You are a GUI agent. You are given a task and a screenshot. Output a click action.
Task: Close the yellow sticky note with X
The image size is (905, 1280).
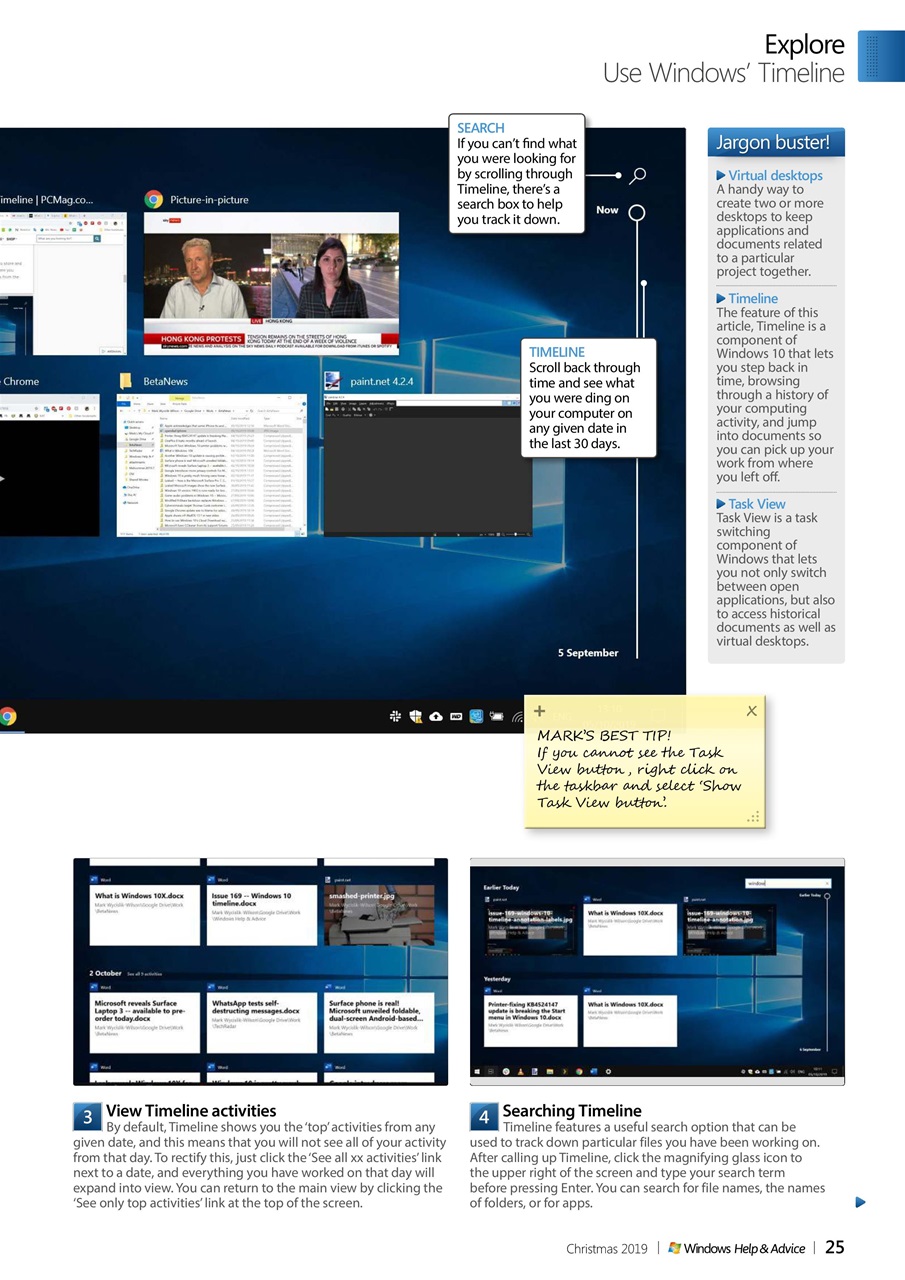click(752, 711)
